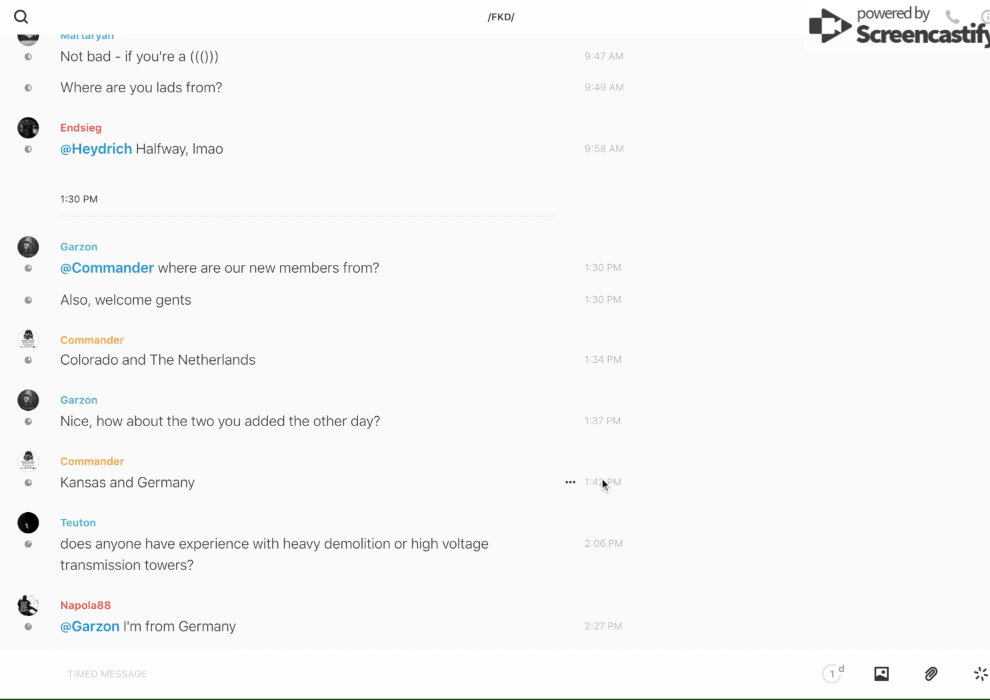Click the picture icon to send an image
The height and width of the screenshot is (700, 990).
click(881, 674)
